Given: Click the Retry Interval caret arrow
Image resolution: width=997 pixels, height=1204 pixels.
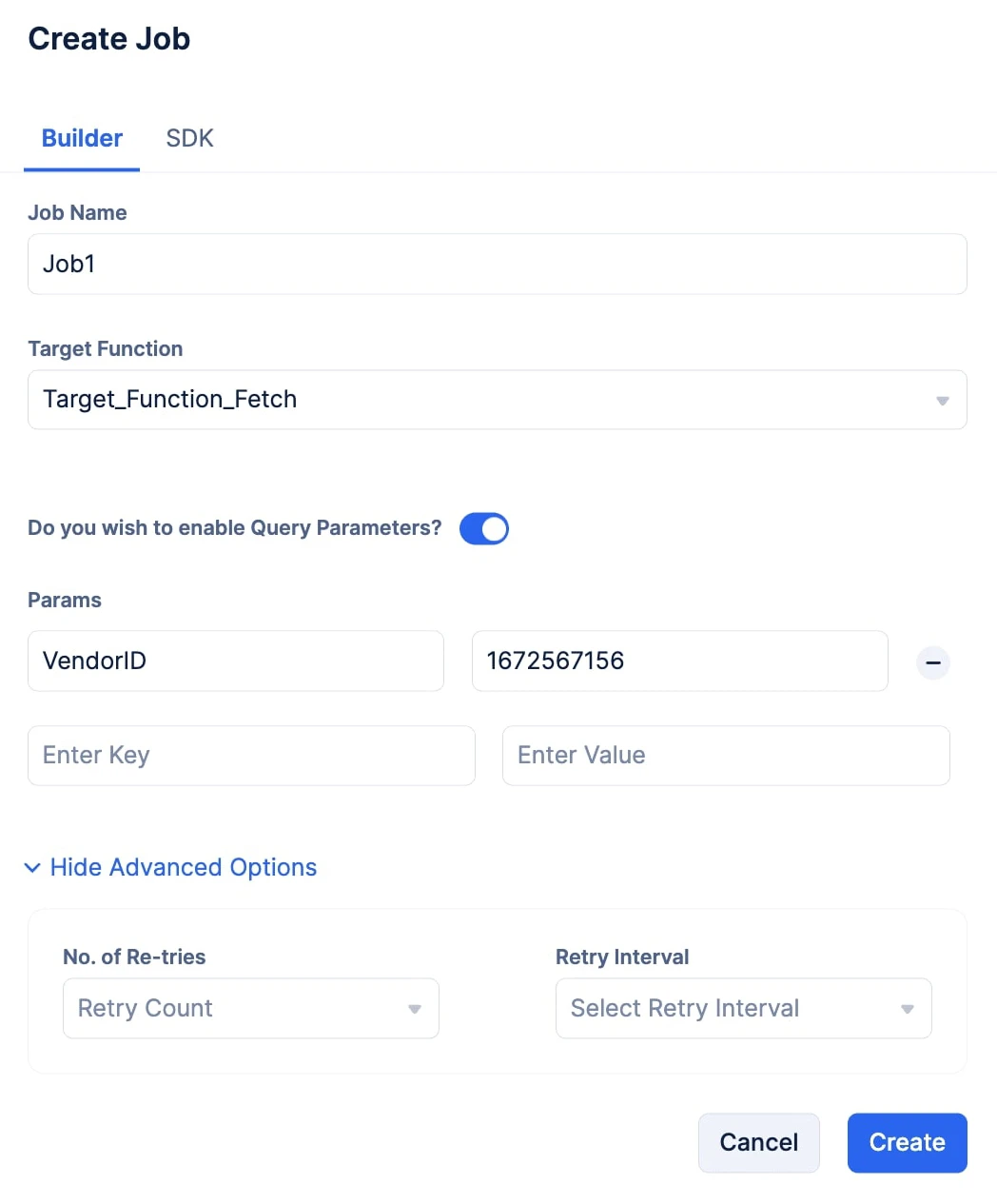Looking at the screenshot, I should tap(908, 1009).
